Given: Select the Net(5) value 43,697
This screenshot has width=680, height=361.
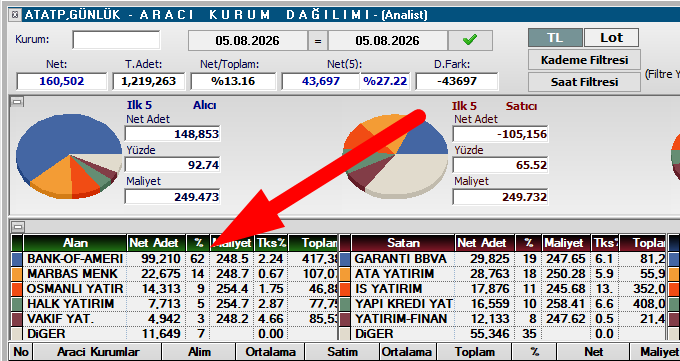Looking at the screenshot, I should (320, 81).
